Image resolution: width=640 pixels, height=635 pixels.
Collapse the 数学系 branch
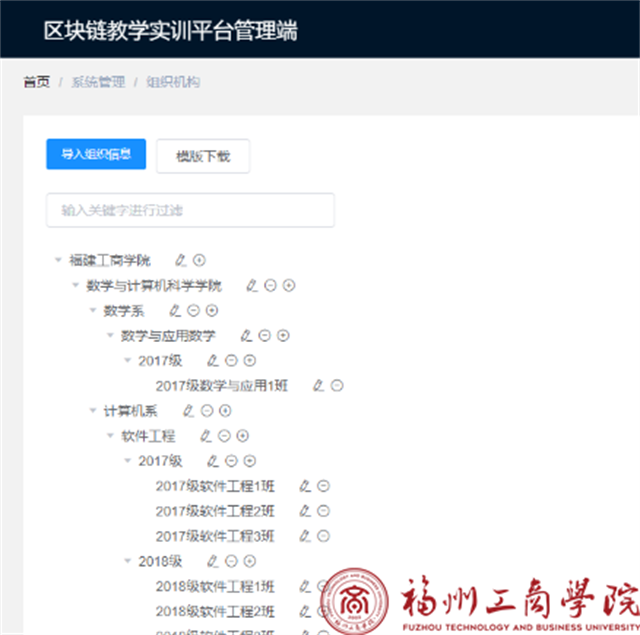pyautogui.click(x=93, y=310)
